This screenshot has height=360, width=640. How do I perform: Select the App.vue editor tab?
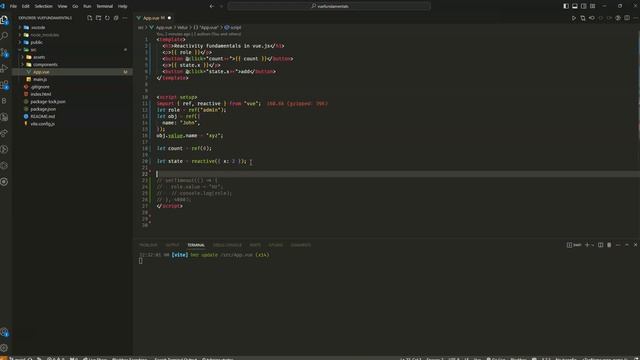point(154,18)
